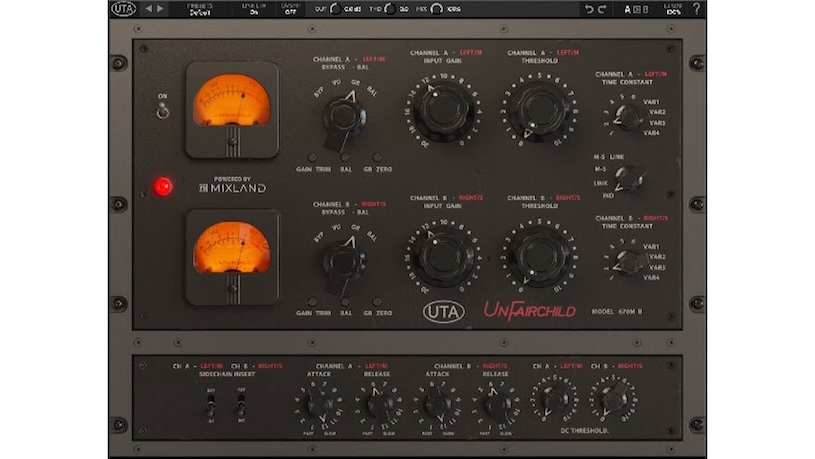The image size is (815, 459).
Task: Select preset slot B
Action: tap(646, 9)
